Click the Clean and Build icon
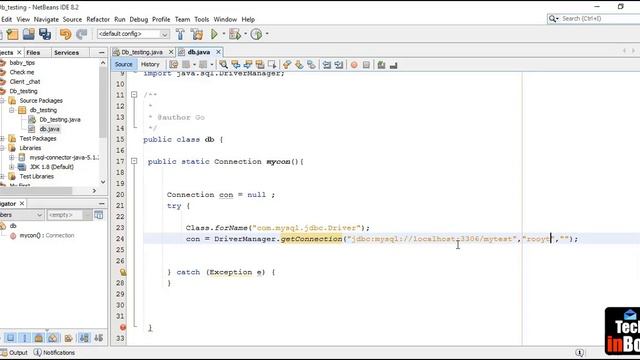 [x=197, y=34]
